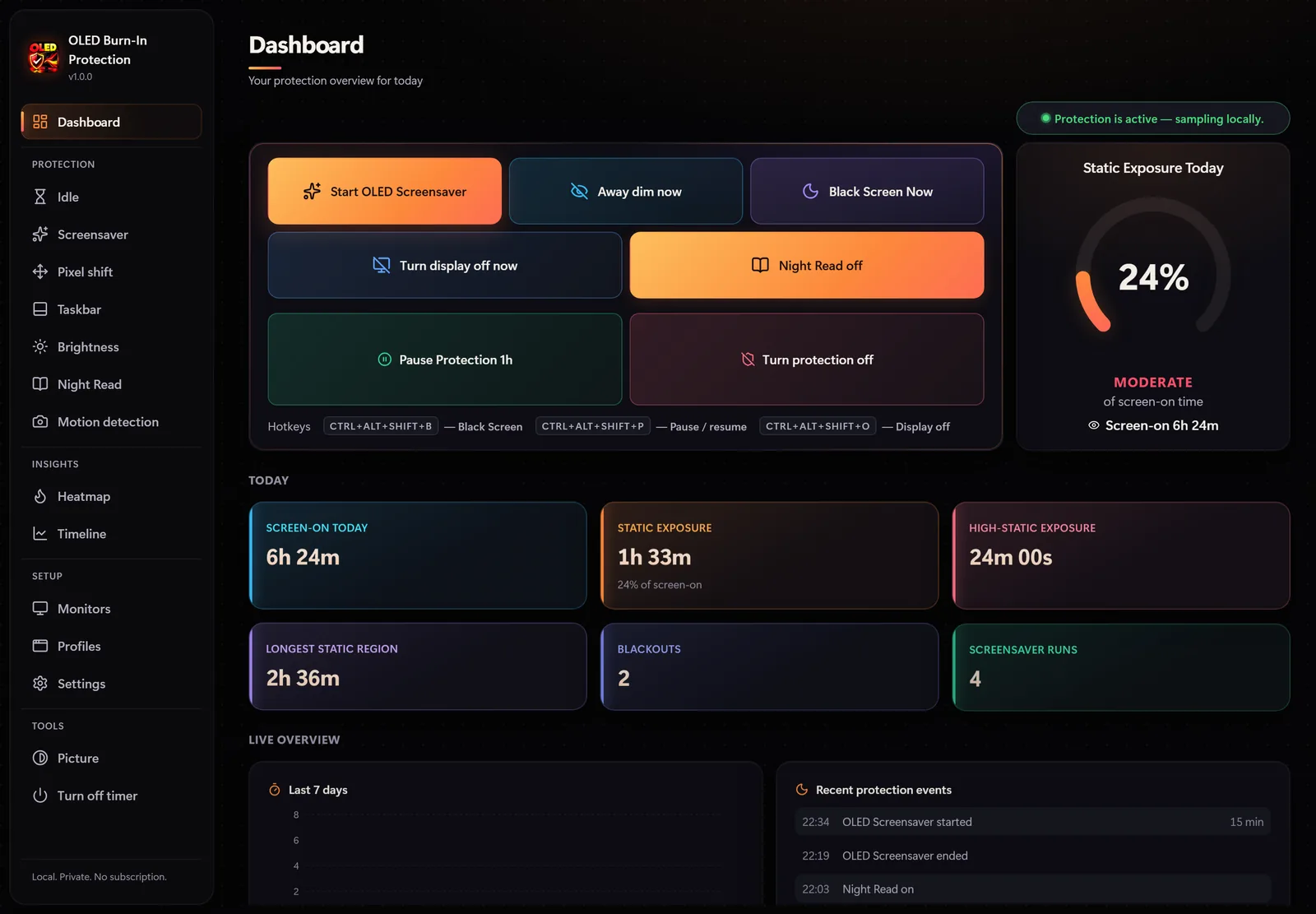
Task: Select the 22:19 OLED Screensaver ended event
Action: click(1033, 856)
